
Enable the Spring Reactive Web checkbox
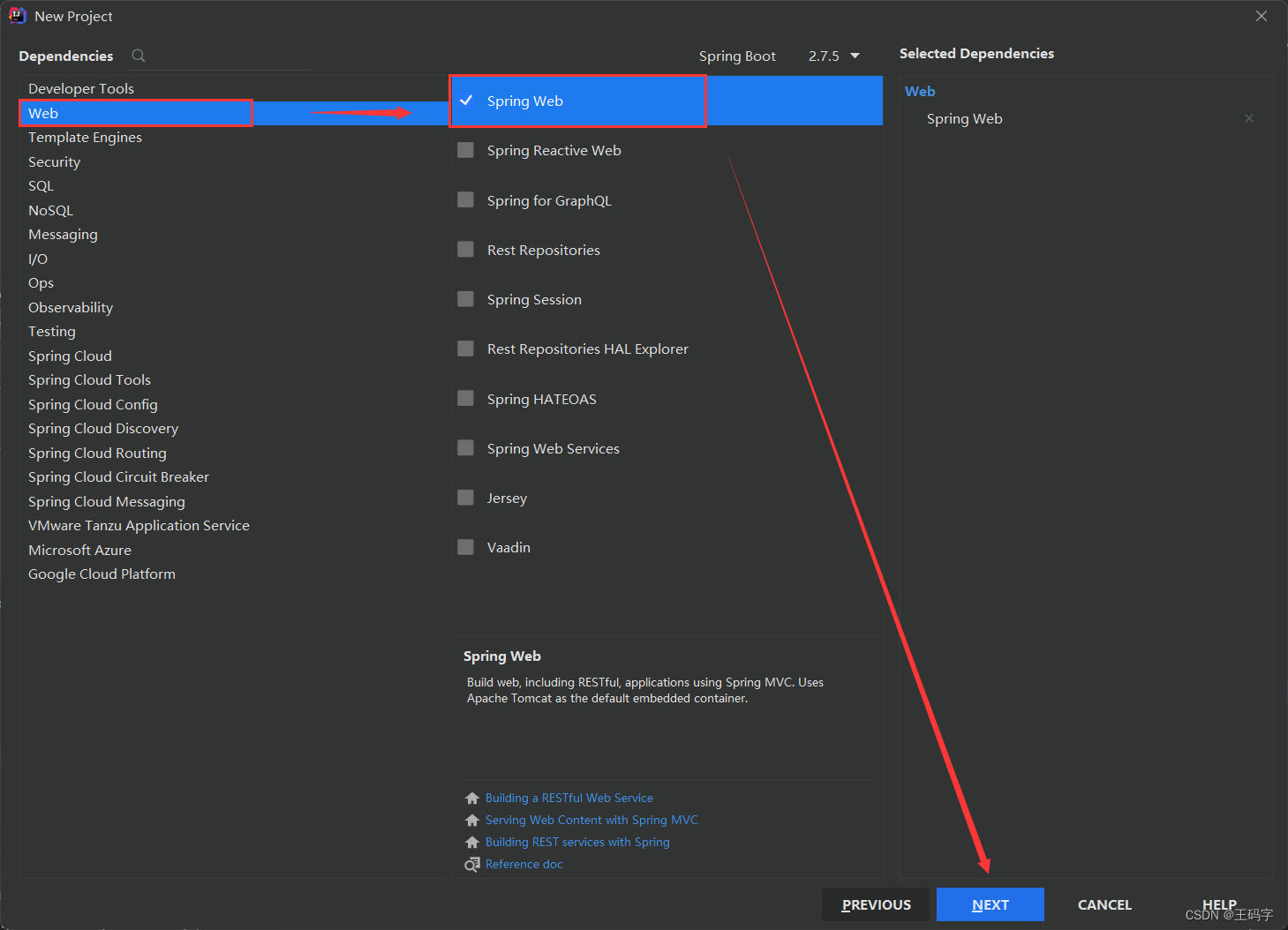(x=466, y=150)
